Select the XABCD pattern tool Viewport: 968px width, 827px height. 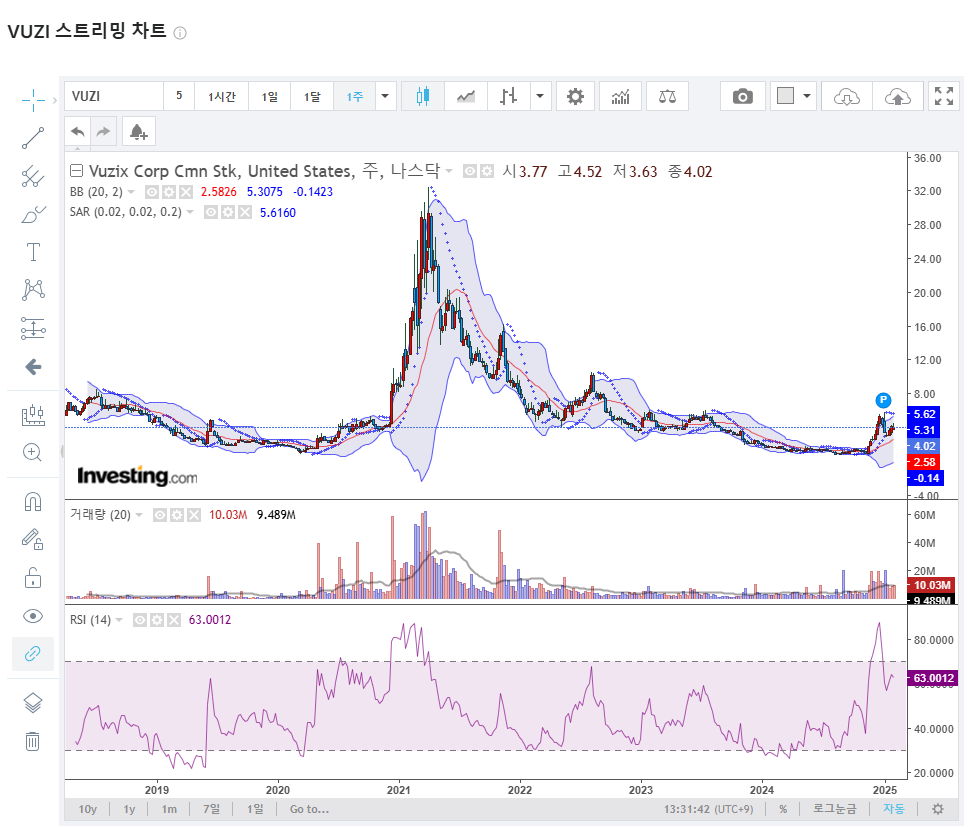point(33,289)
